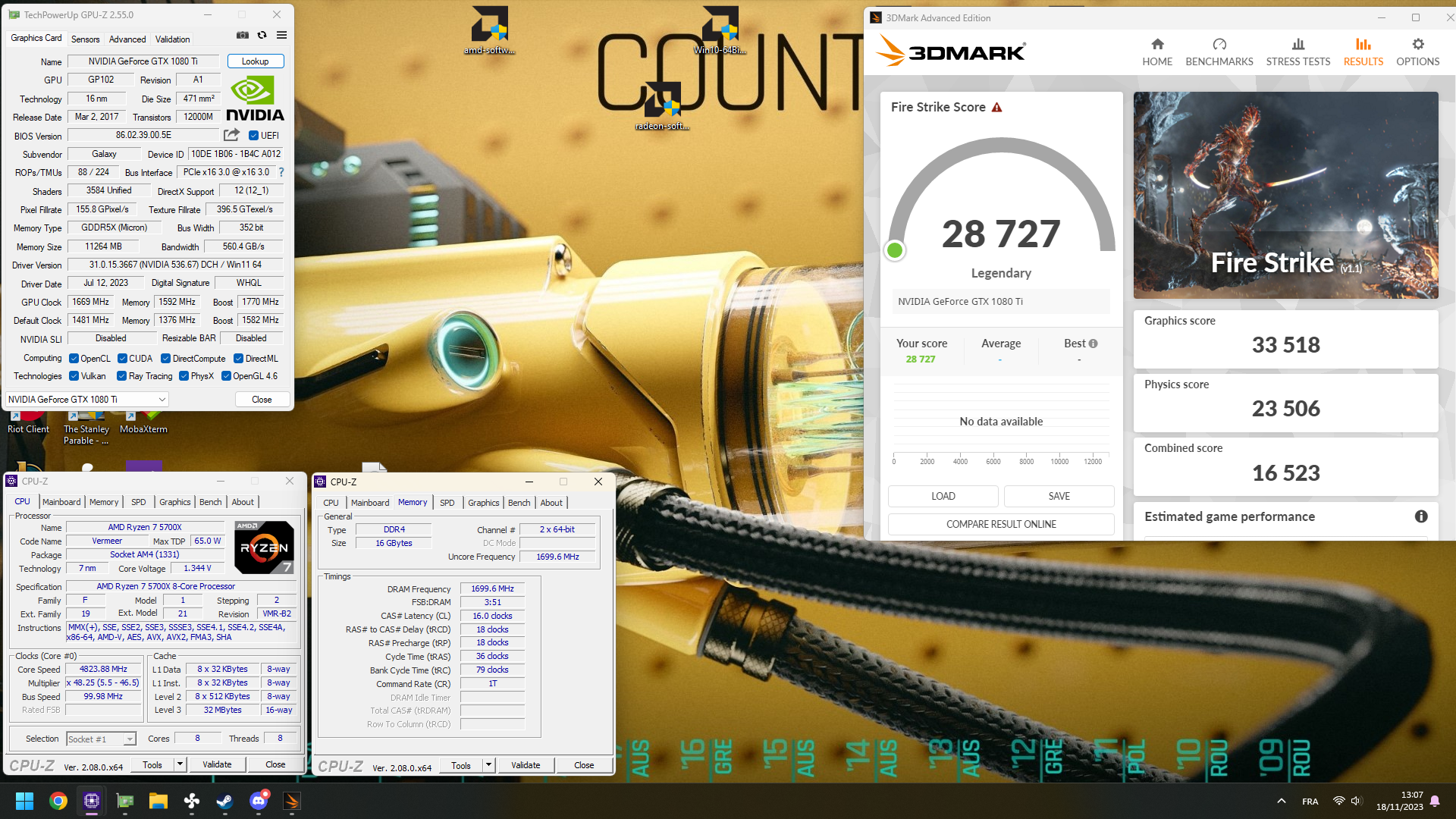Screen dimensions: 1456x819
Task: Click the green score gauge indicator dot
Action: (x=895, y=250)
